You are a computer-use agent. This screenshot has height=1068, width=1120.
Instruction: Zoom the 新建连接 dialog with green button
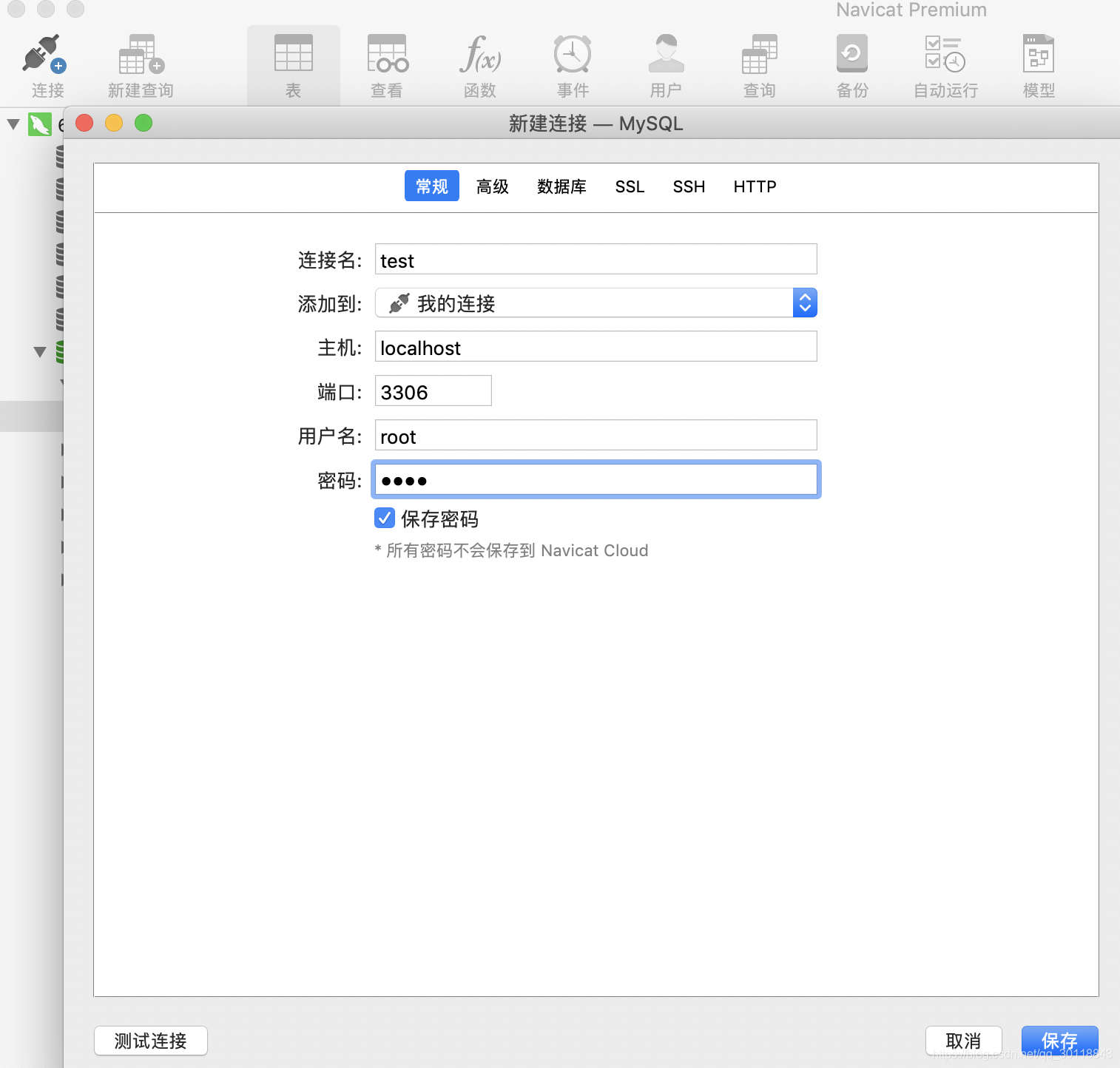tap(144, 123)
